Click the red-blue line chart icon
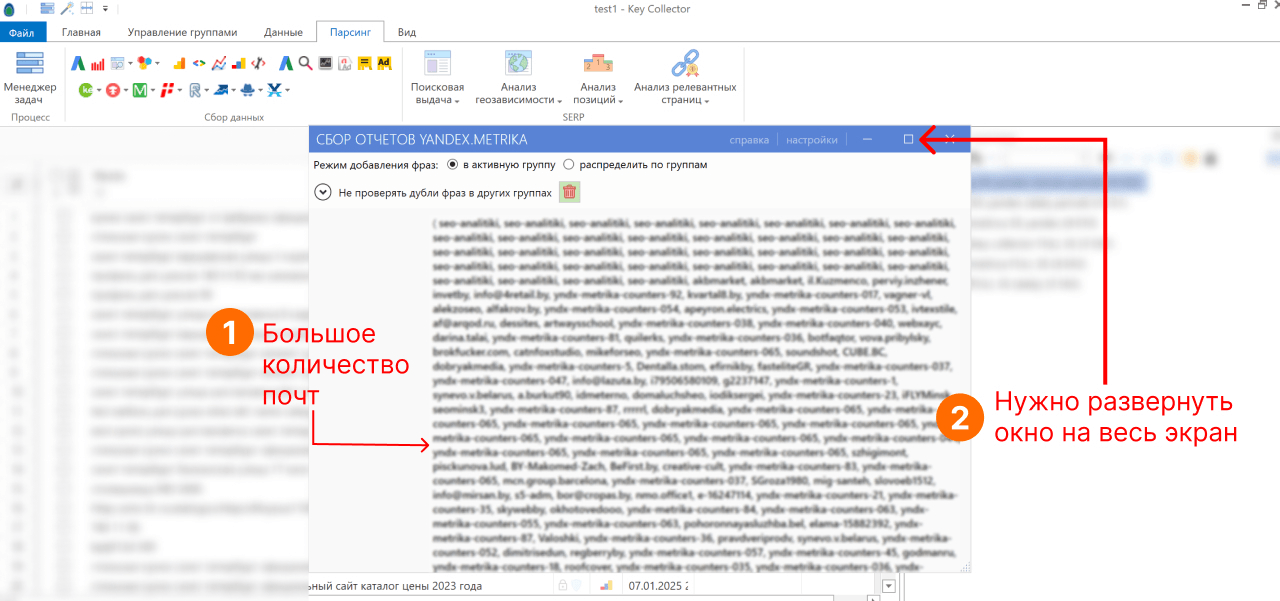 218,63
